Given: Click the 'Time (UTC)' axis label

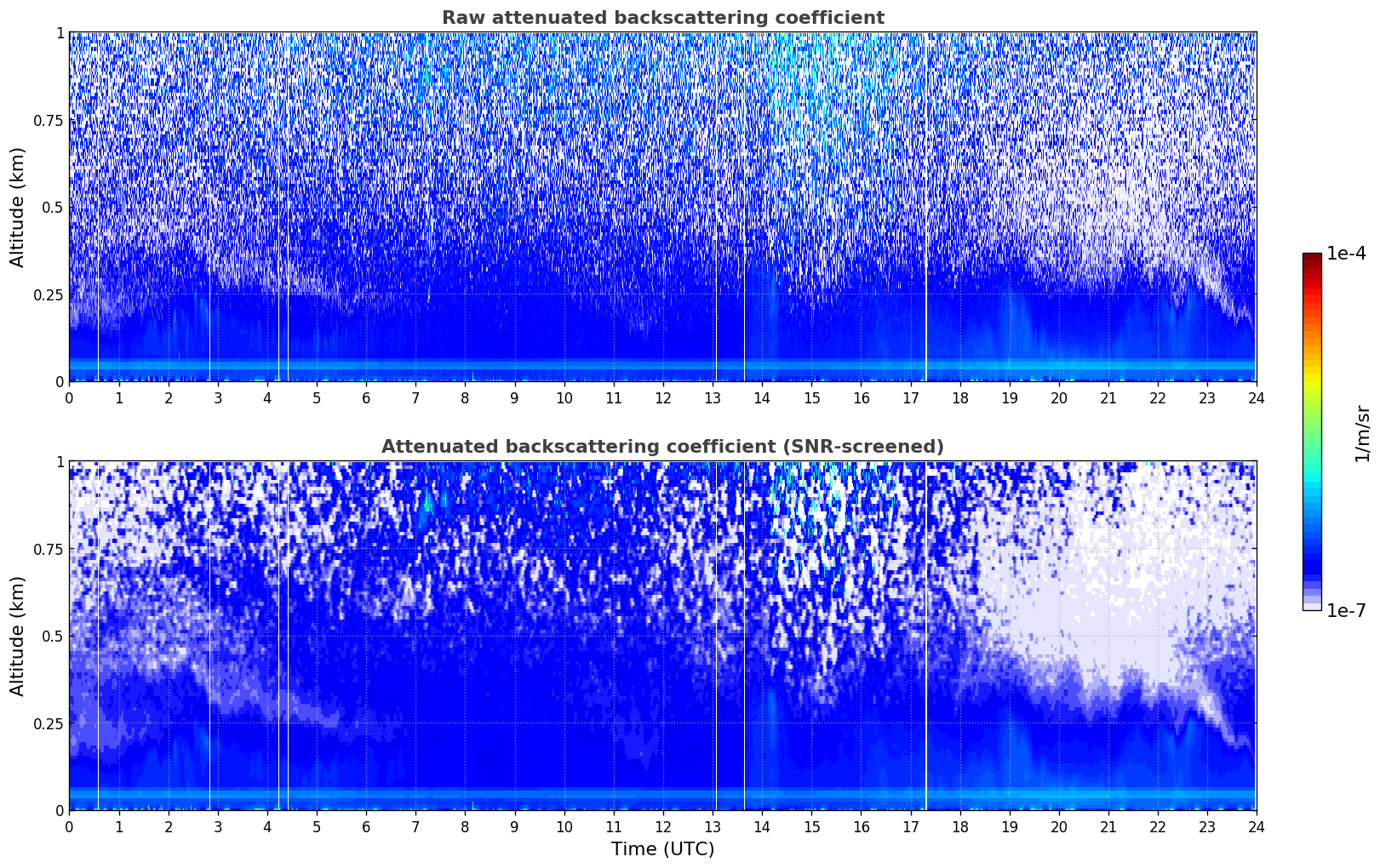Looking at the screenshot, I should click(x=662, y=849).
